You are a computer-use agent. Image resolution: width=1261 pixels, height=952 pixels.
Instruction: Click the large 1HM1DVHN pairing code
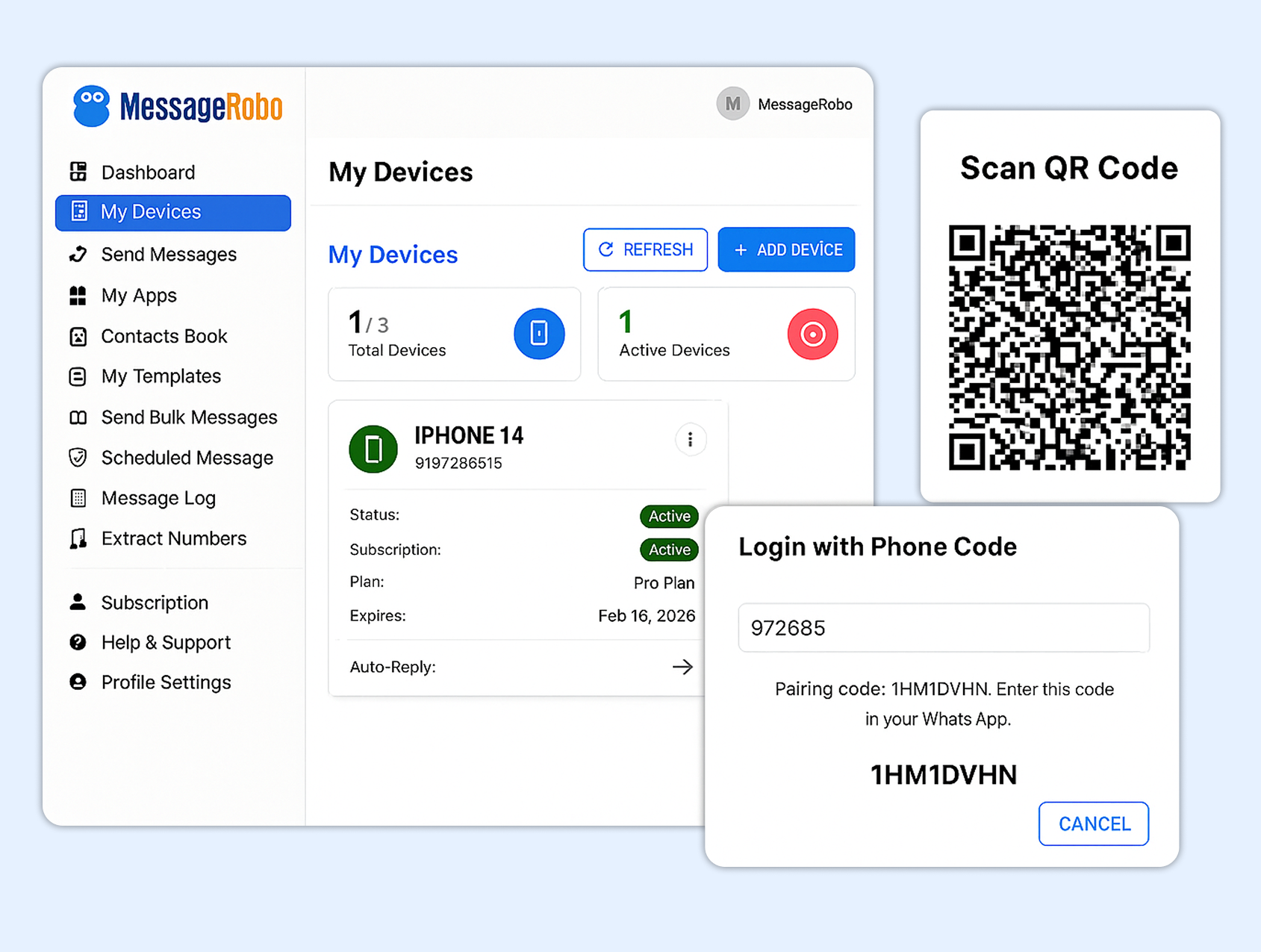click(944, 775)
